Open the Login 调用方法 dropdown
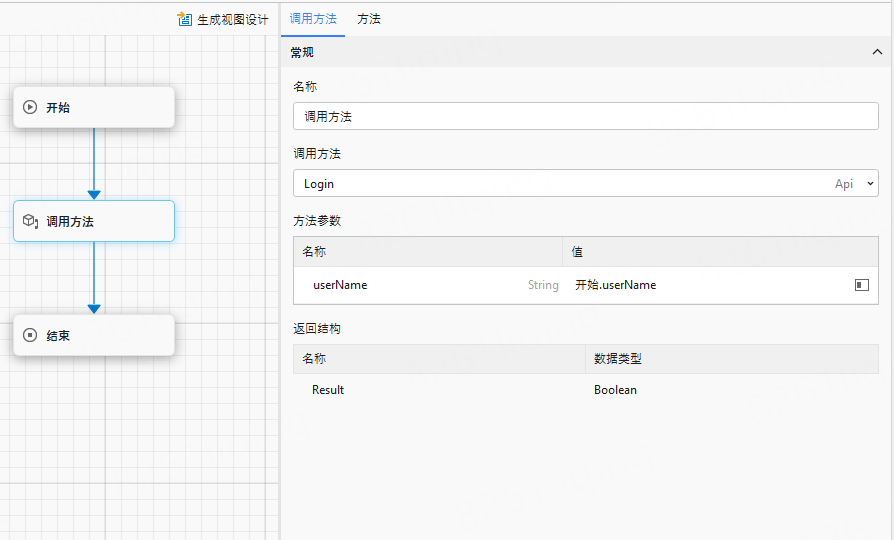Viewport: 894px width, 540px height. coord(560,184)
